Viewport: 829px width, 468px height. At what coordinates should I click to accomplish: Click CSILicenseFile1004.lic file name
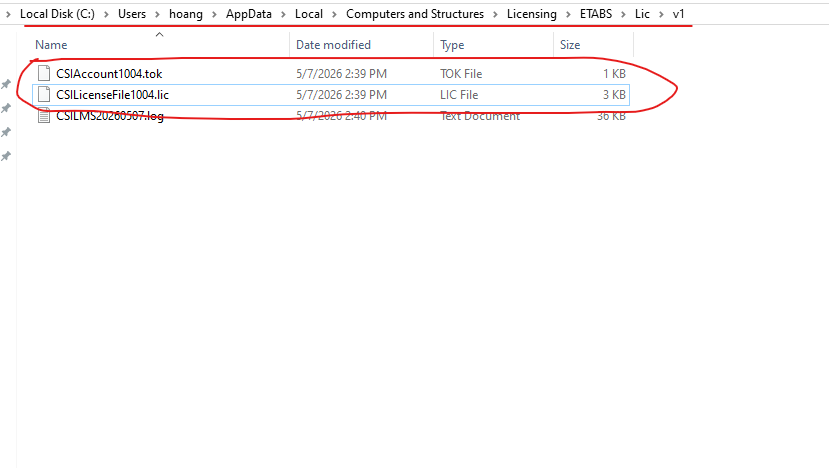click(113, 95)
